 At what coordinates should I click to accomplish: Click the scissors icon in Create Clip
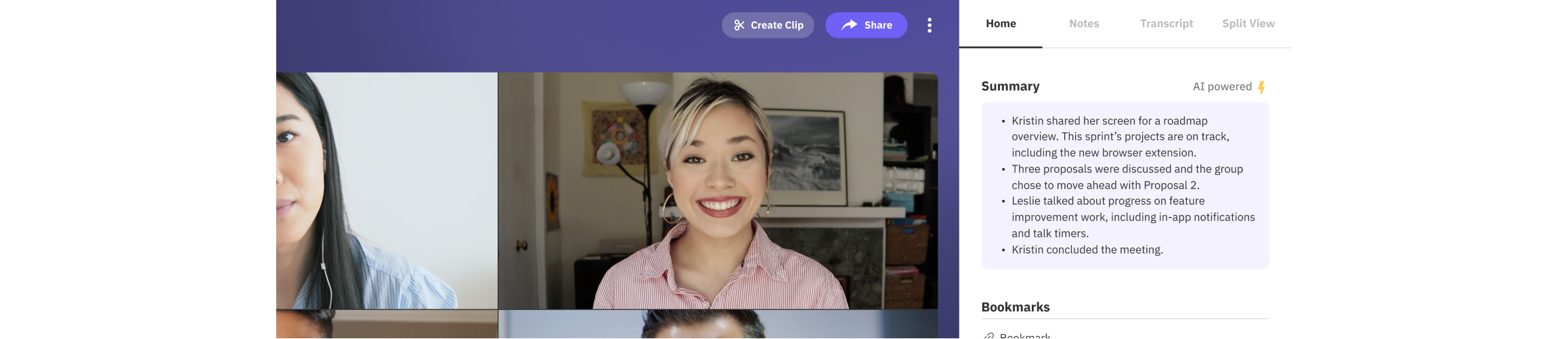coord(739,25)
